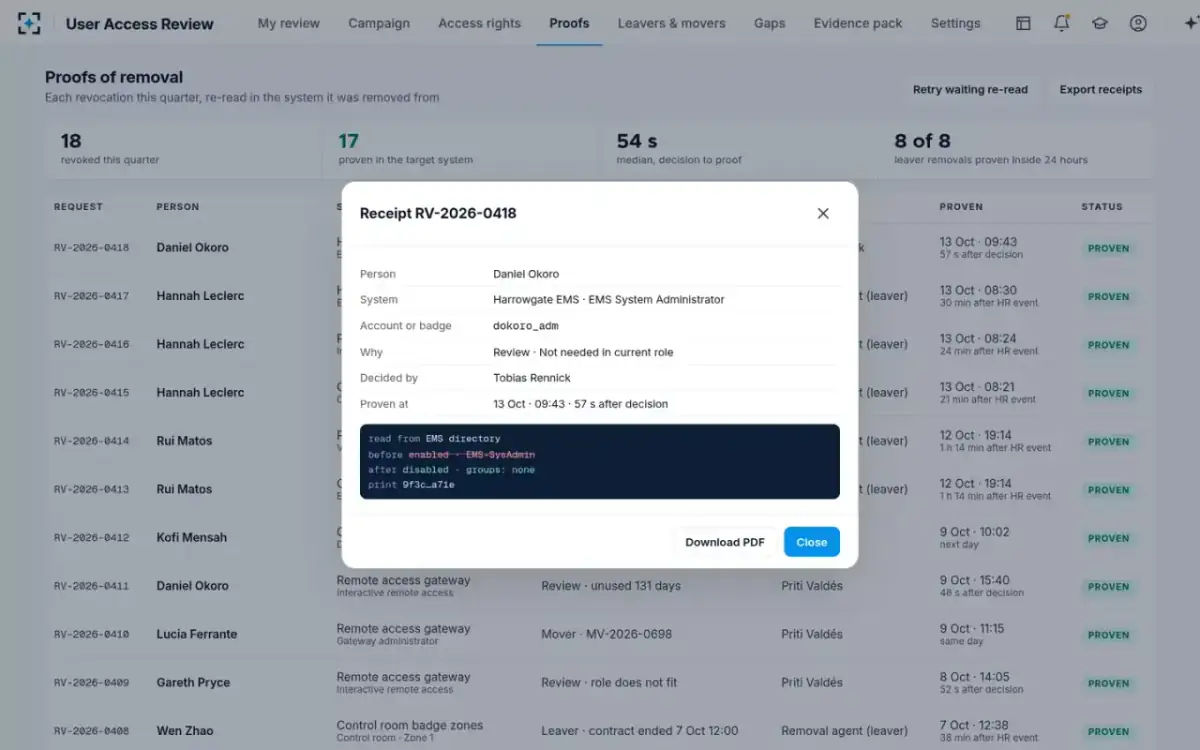Screen dimensions: 1200x750
Task: Click 'Tobias Rennick' in the receipt
Action: coord(532,378)
